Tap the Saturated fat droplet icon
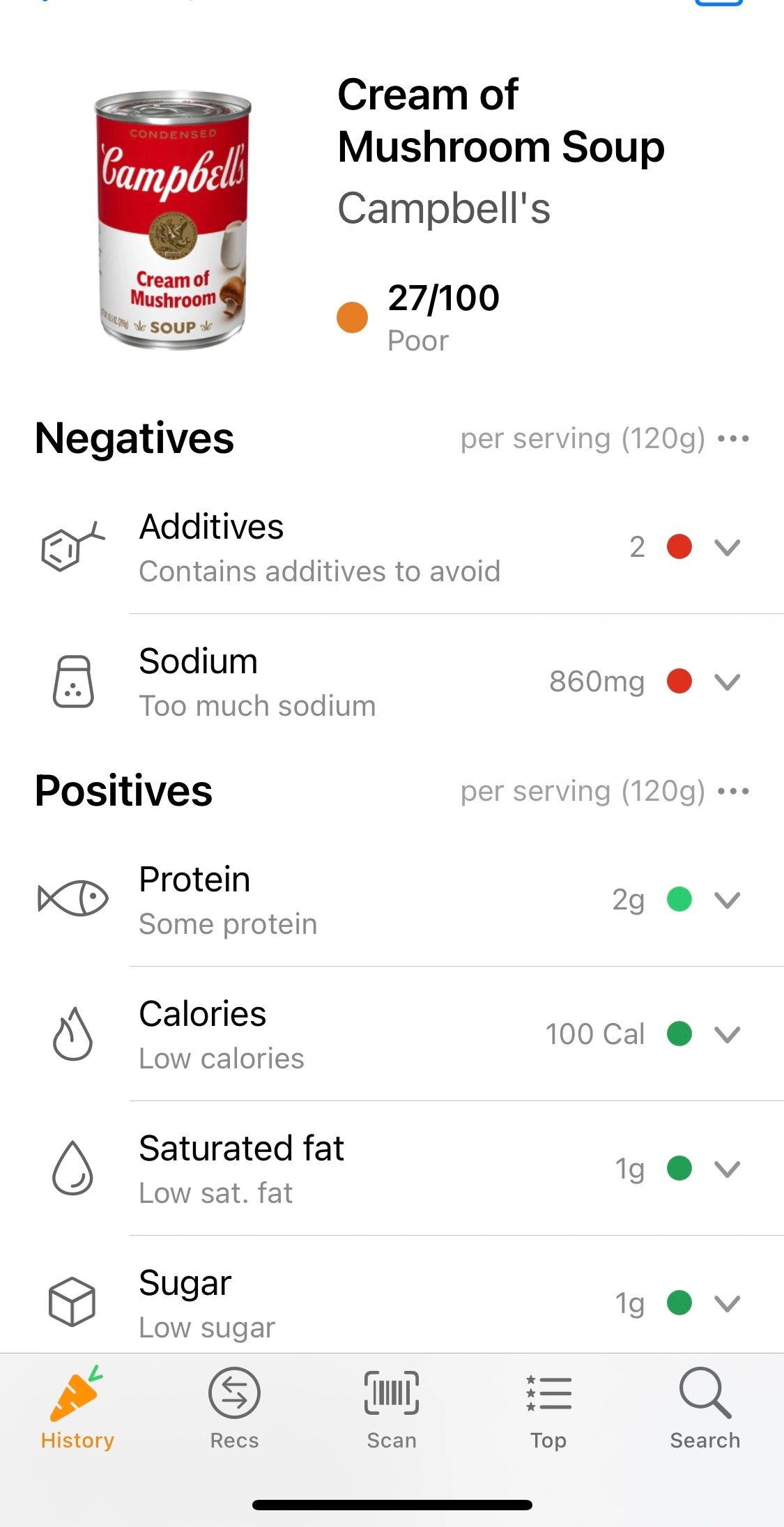 coord(72,1168)
